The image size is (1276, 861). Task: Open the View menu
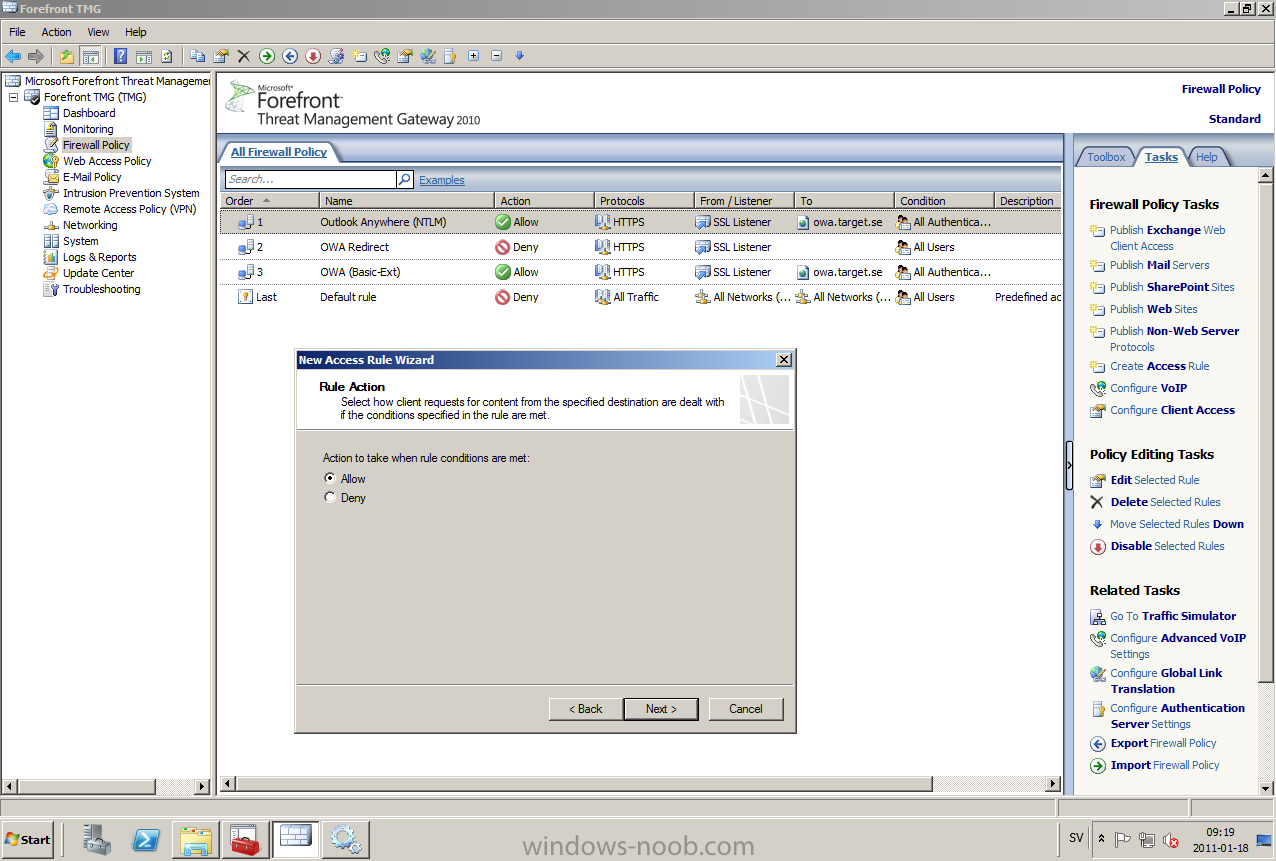pyautogui.click(x=98, y=32)
